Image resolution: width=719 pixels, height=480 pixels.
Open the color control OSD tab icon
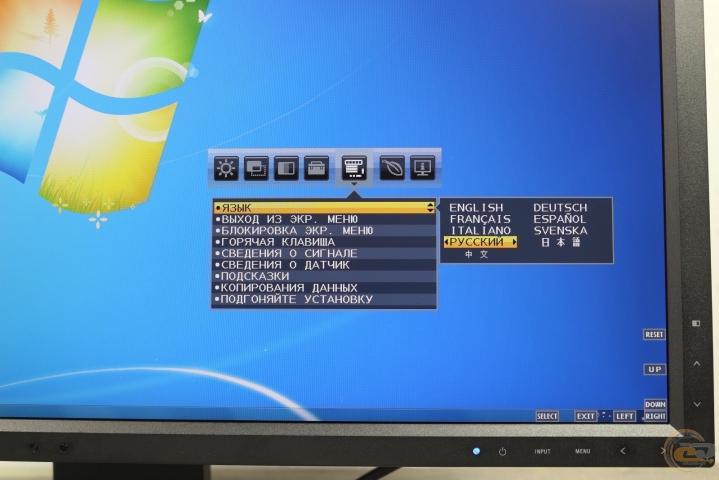287,168
